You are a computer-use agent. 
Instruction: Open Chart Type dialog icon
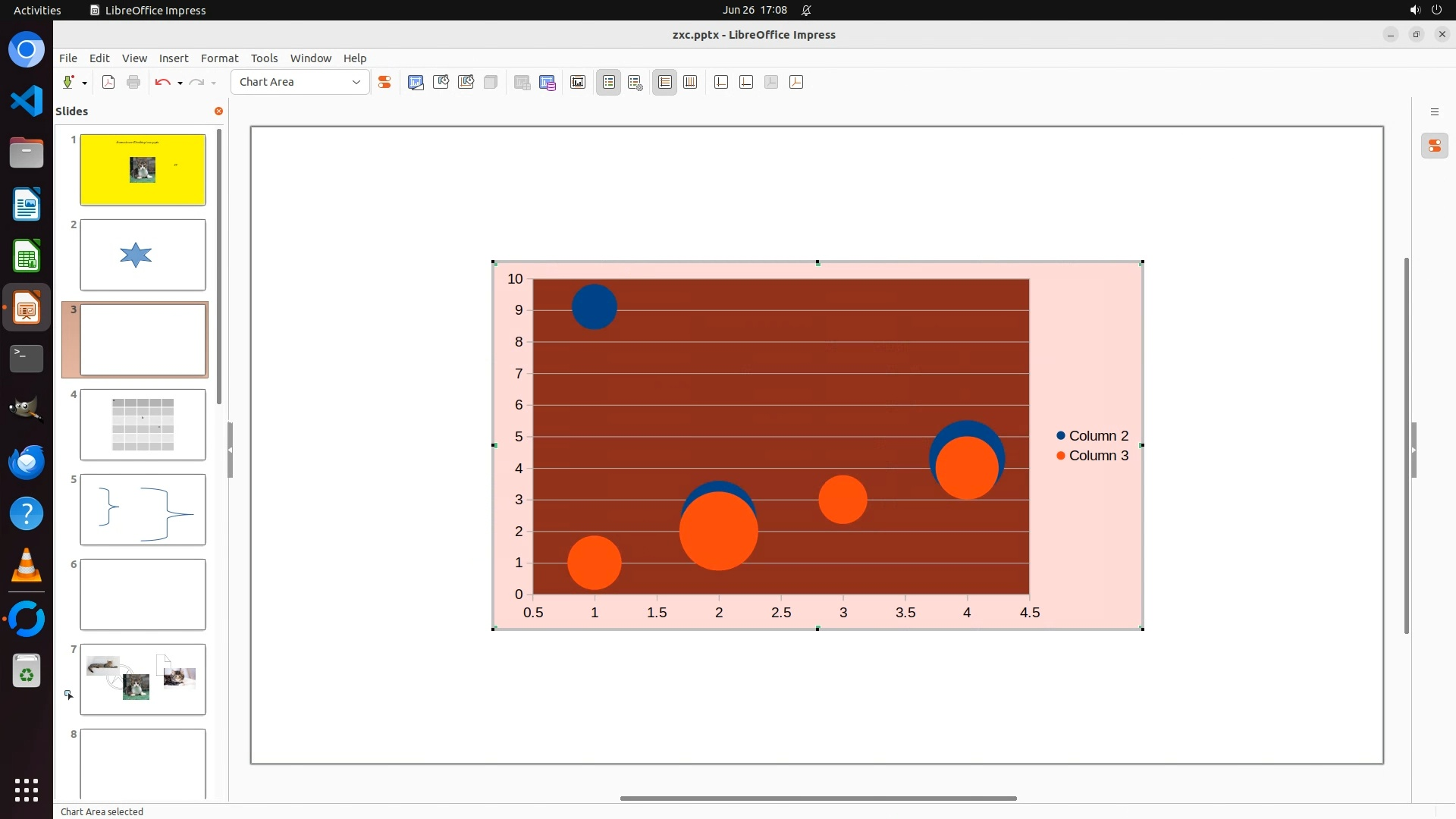tap(416, 82)
